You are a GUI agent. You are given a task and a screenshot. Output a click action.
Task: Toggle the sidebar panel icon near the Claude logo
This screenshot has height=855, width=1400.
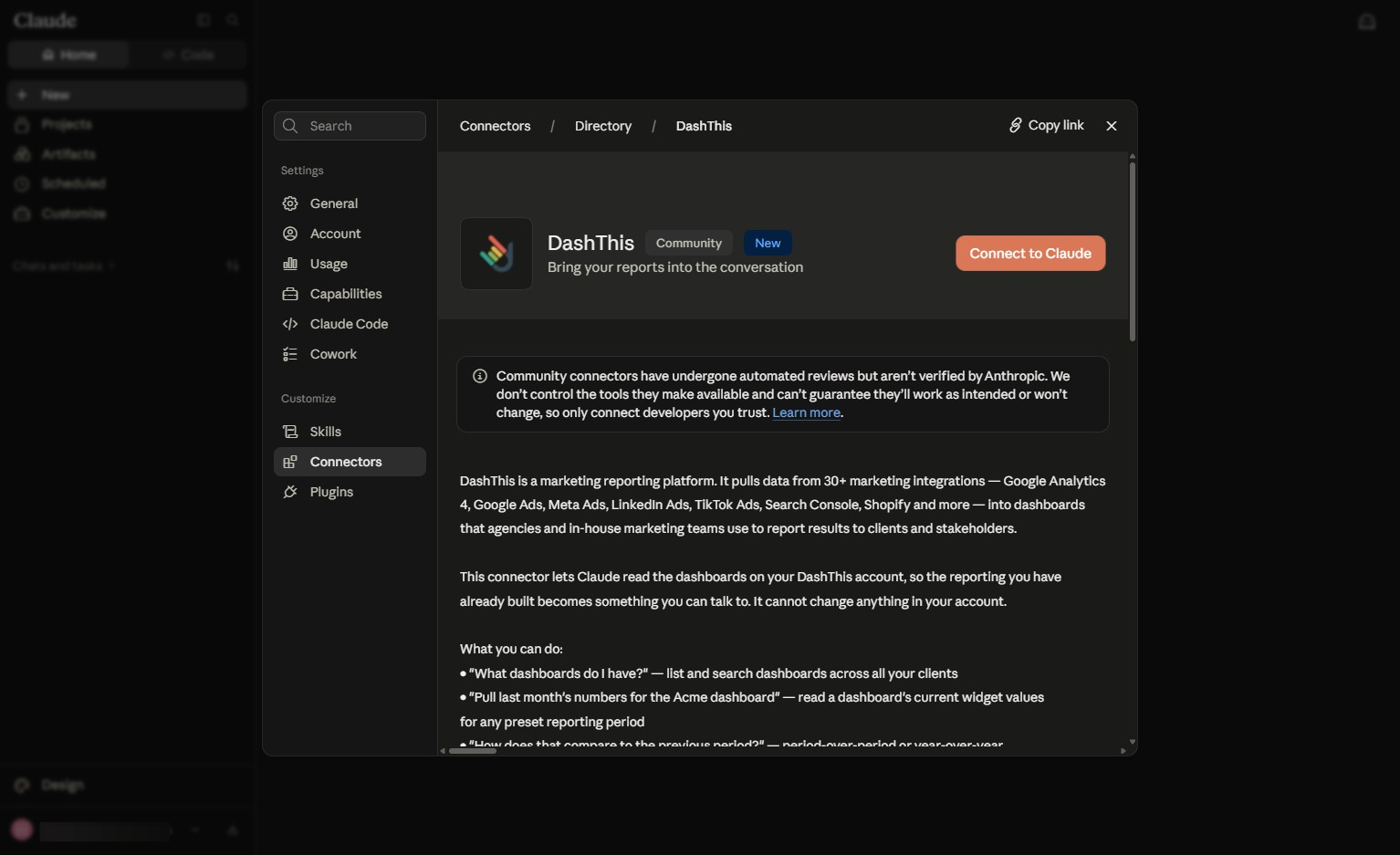204,20
